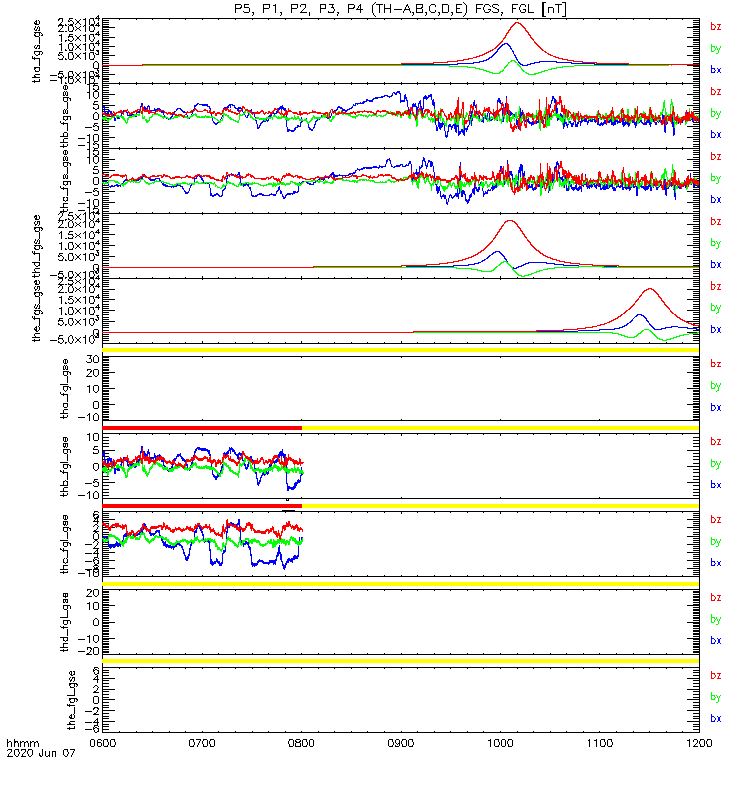Click the 0900 time axis label
The width and height of the screenshot is (750, 800).
click(401, 743)
